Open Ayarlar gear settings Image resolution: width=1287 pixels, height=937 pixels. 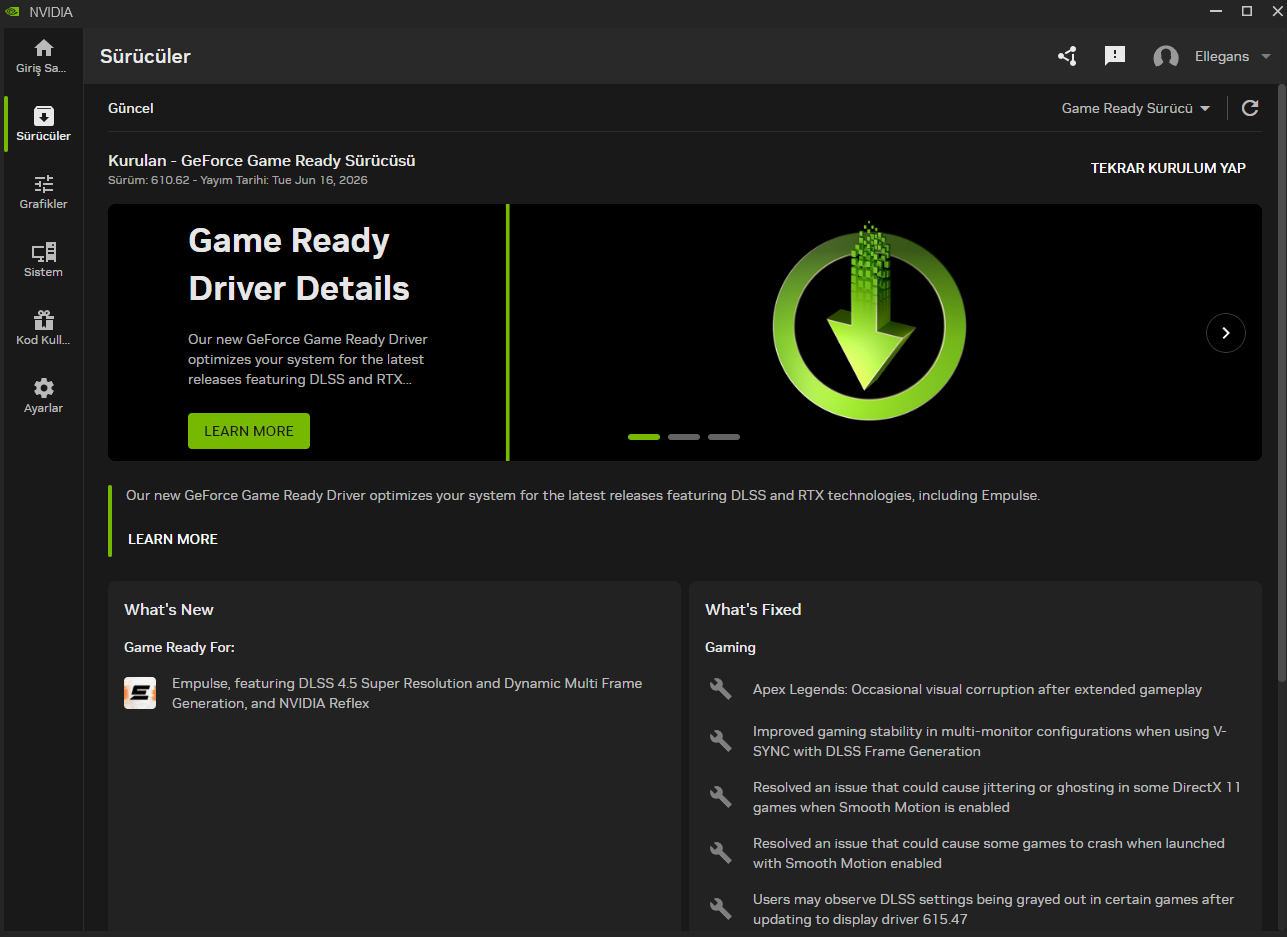coord(43,396)
